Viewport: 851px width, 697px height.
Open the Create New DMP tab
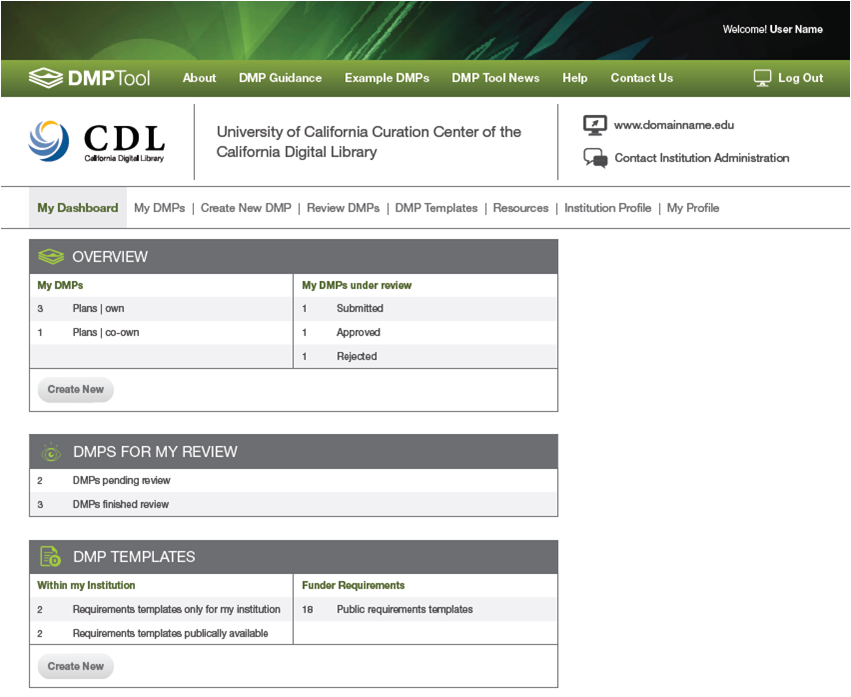click(x=246, y=208)
